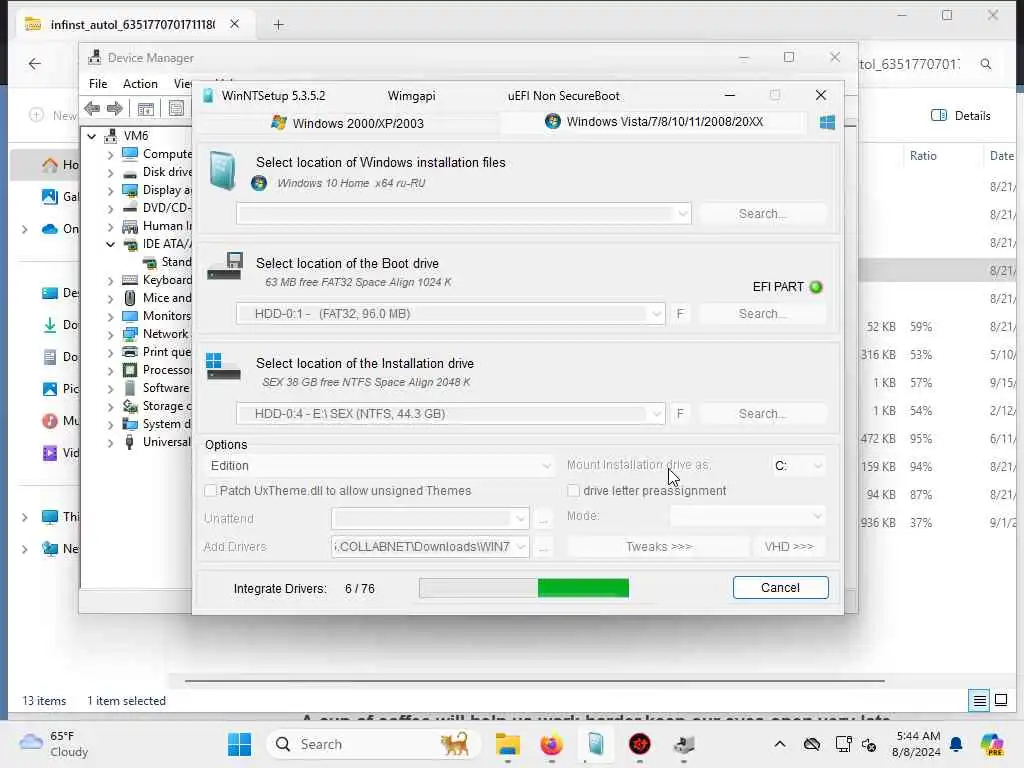Open Downloads in Explorer sidebar
This screenshot has height=768, width=1024.
60,325
